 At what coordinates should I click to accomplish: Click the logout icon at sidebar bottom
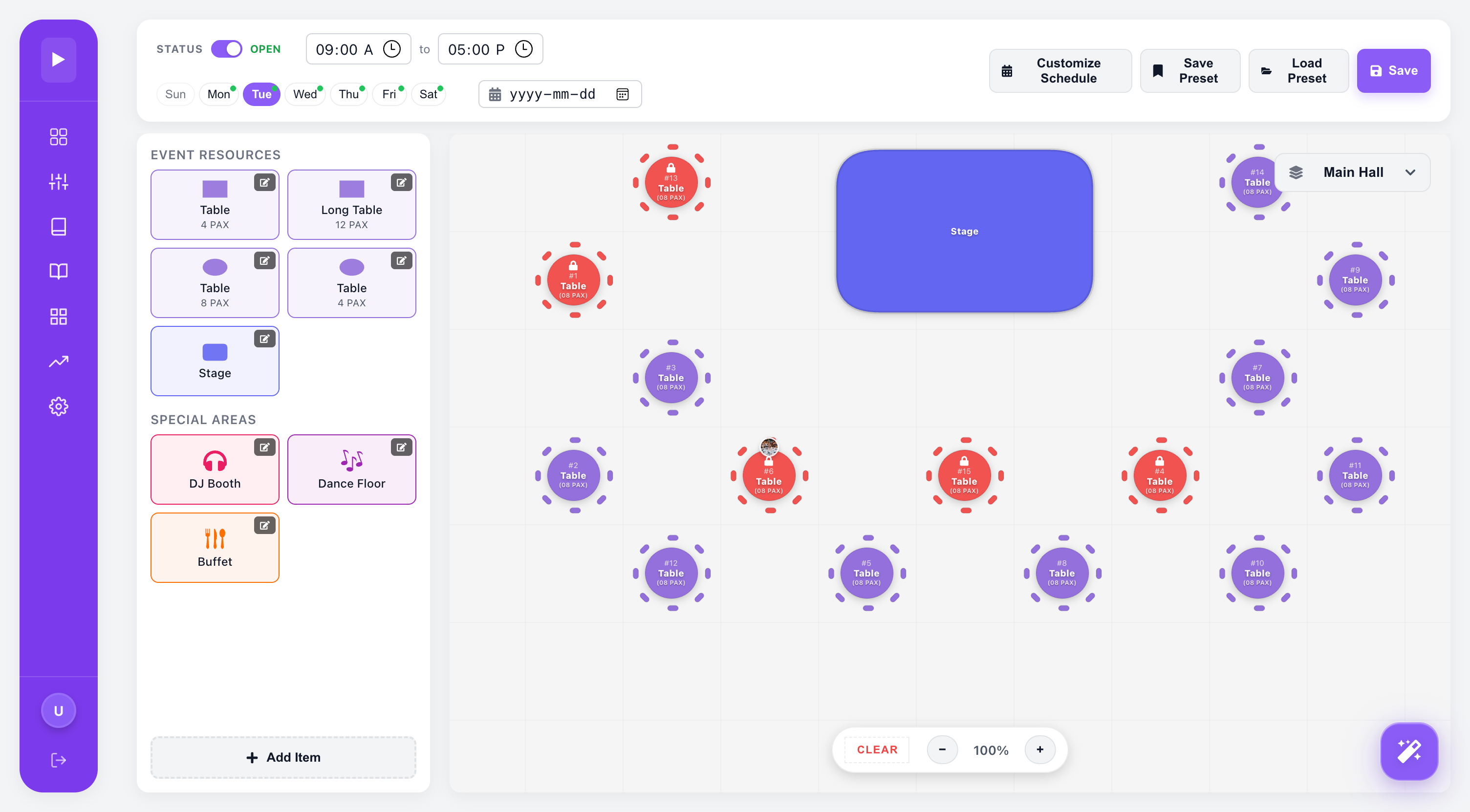pos(58,760)
